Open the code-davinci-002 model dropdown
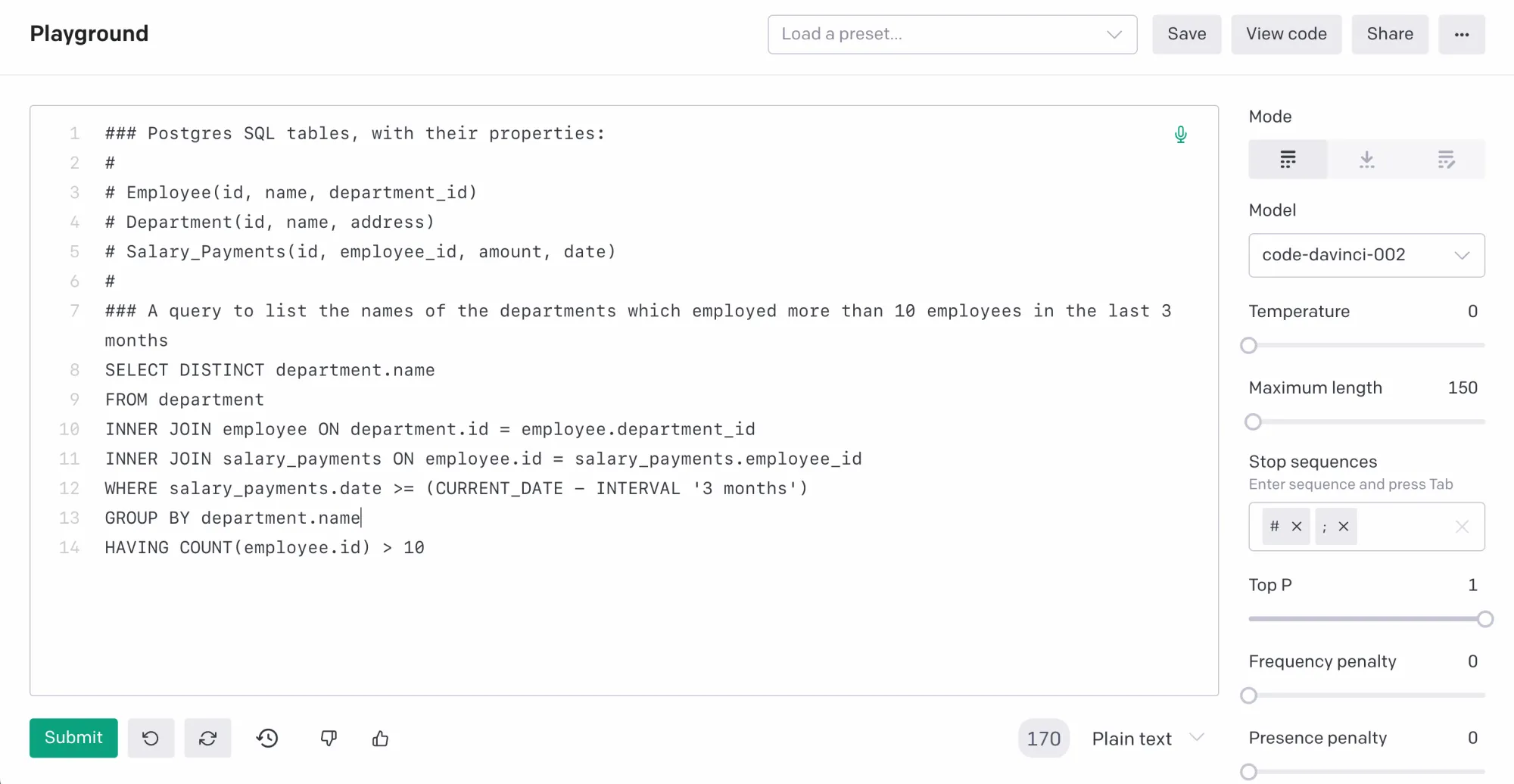The height and width of the screenshot is (784, 1514). [1366, 255]
